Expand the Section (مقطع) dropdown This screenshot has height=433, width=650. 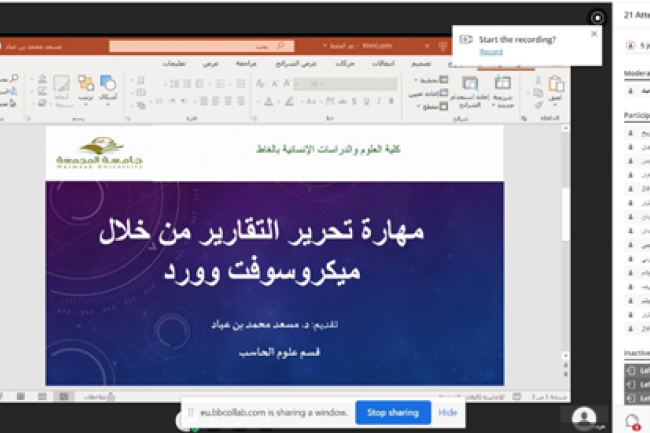(x=432, y=106)
